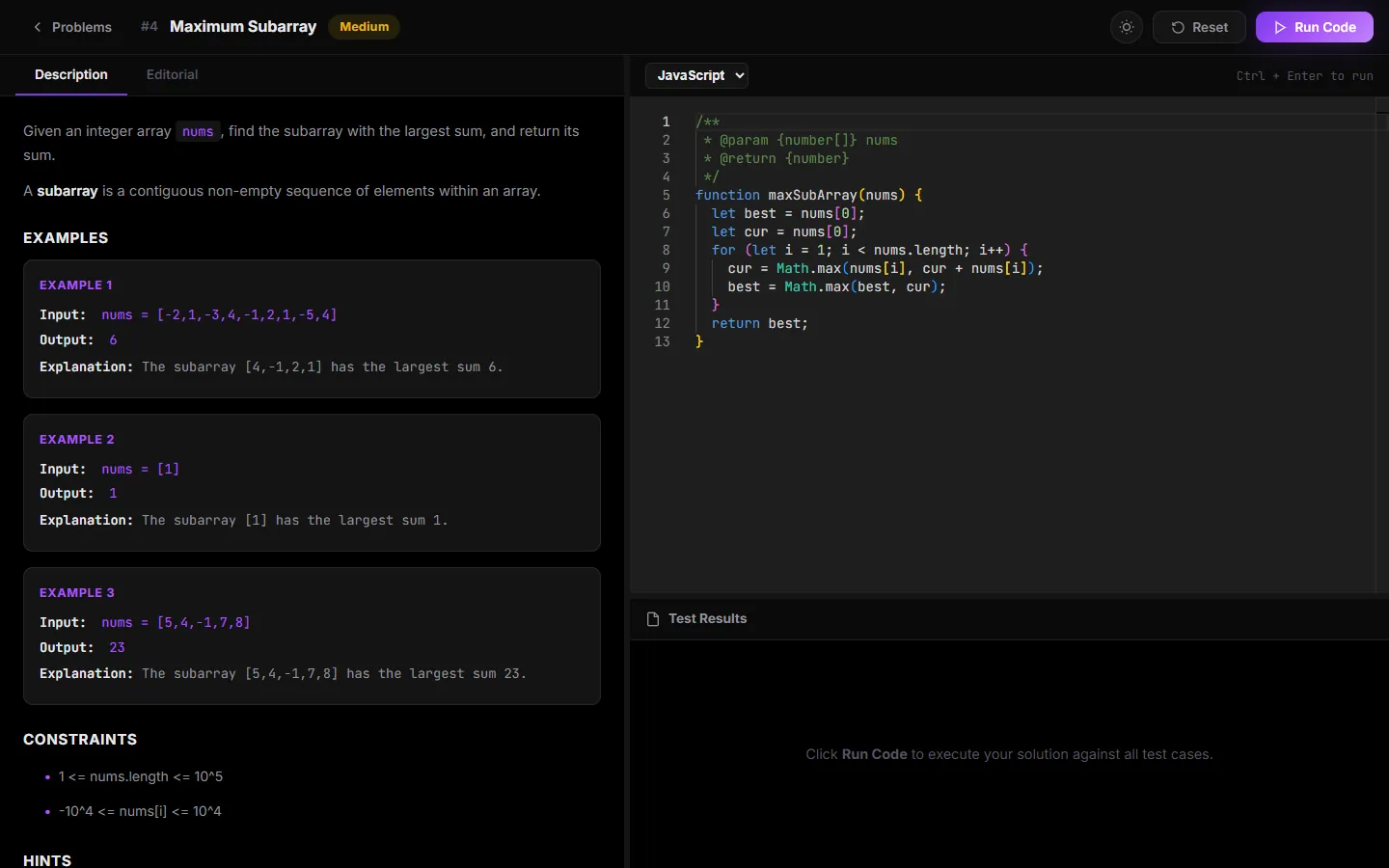Click the for-loop header code line
The width and height of the screenshot is (1389, 868).
870,250
